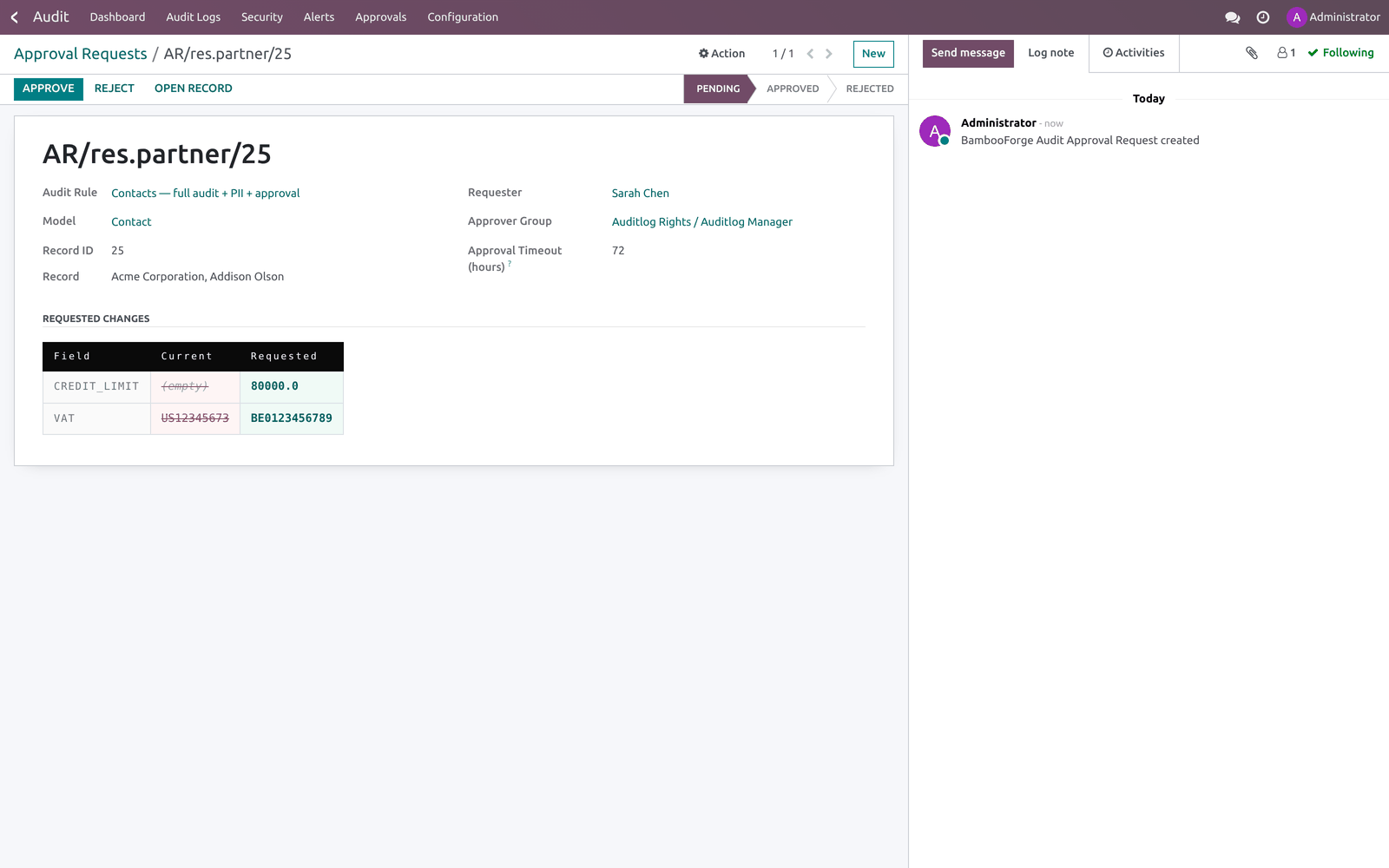Viewport: 1389px width, 868px height.
Task: Open the Administrator user menu
Action: point(1333,17)
